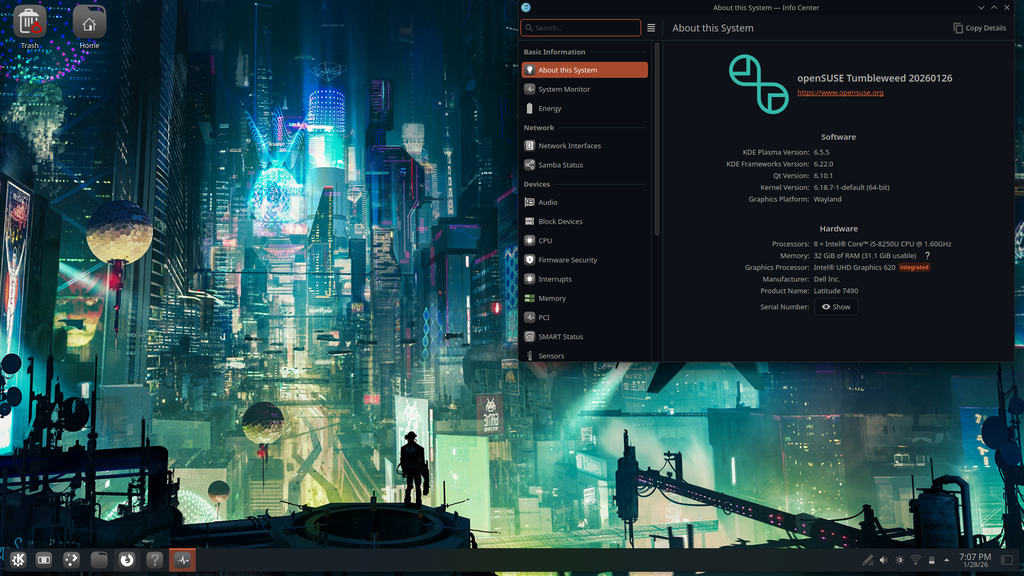Expand hidden system tray icons arrow
This screenshot has height=576, width=1024.
coord(946,560)
